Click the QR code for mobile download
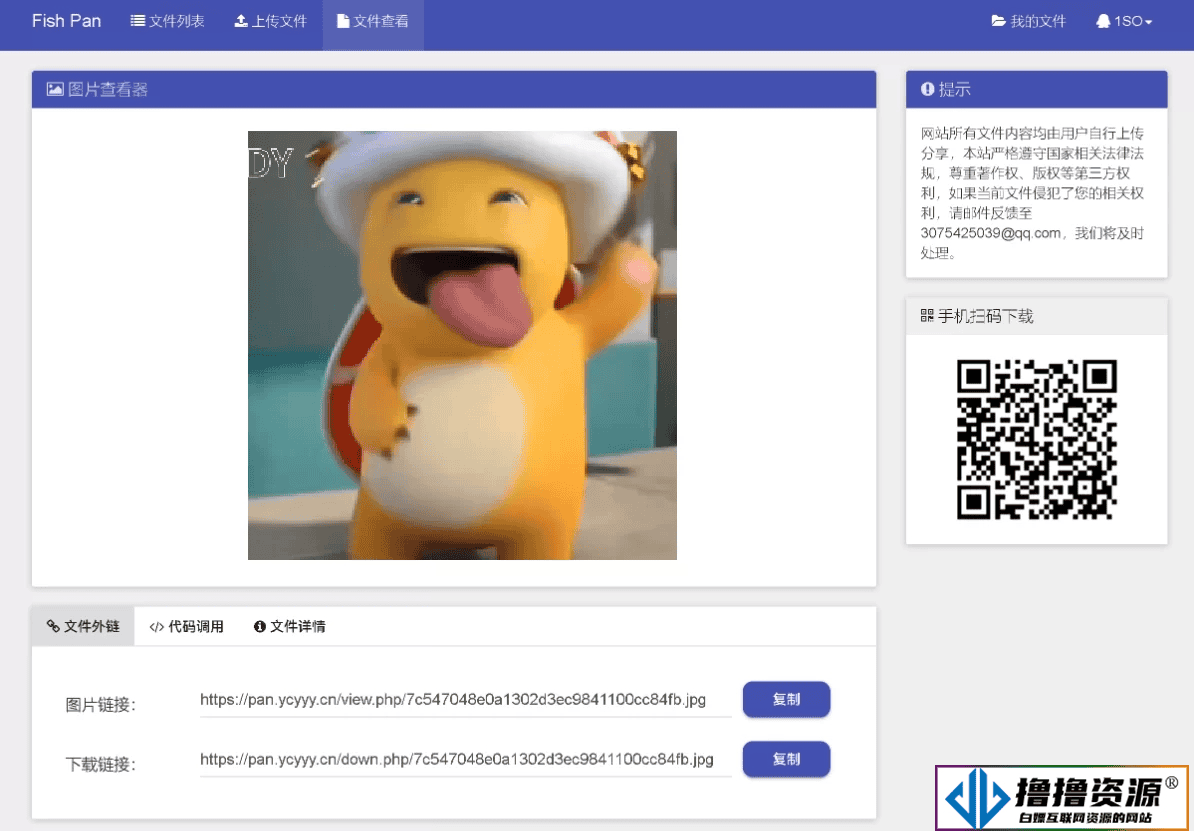 1036,439
